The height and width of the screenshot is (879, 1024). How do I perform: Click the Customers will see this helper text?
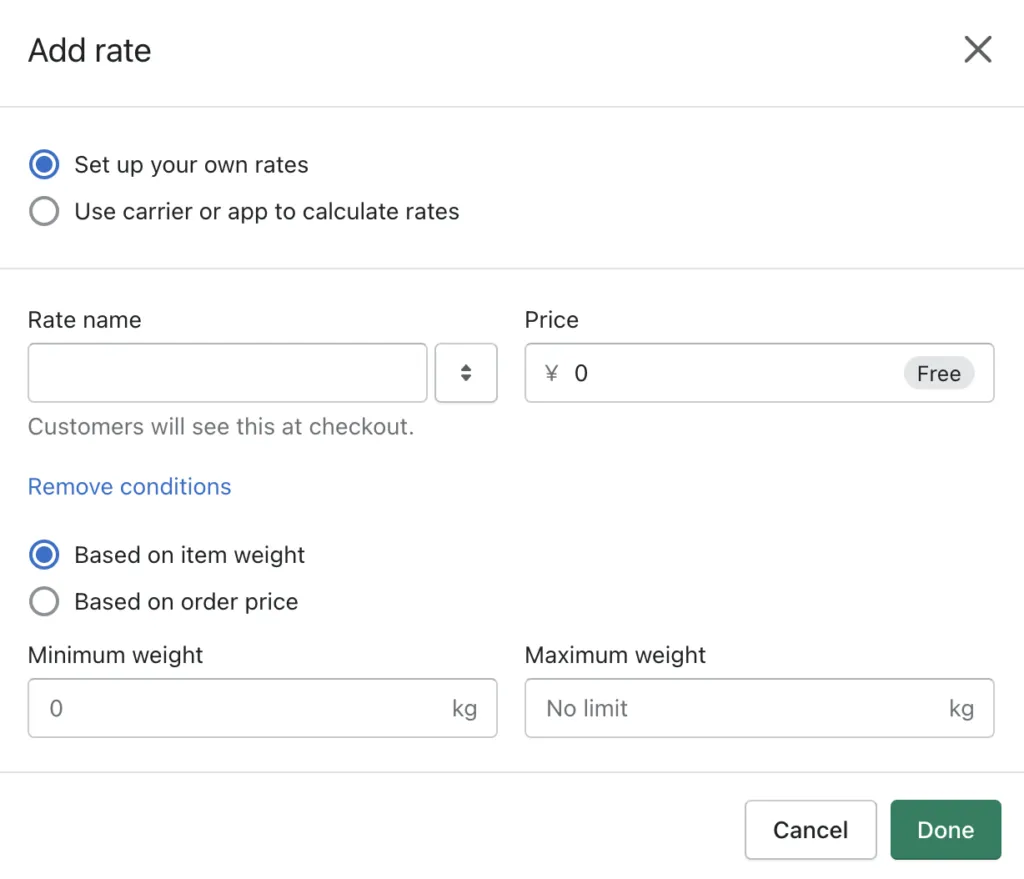[x=220, y=427]
